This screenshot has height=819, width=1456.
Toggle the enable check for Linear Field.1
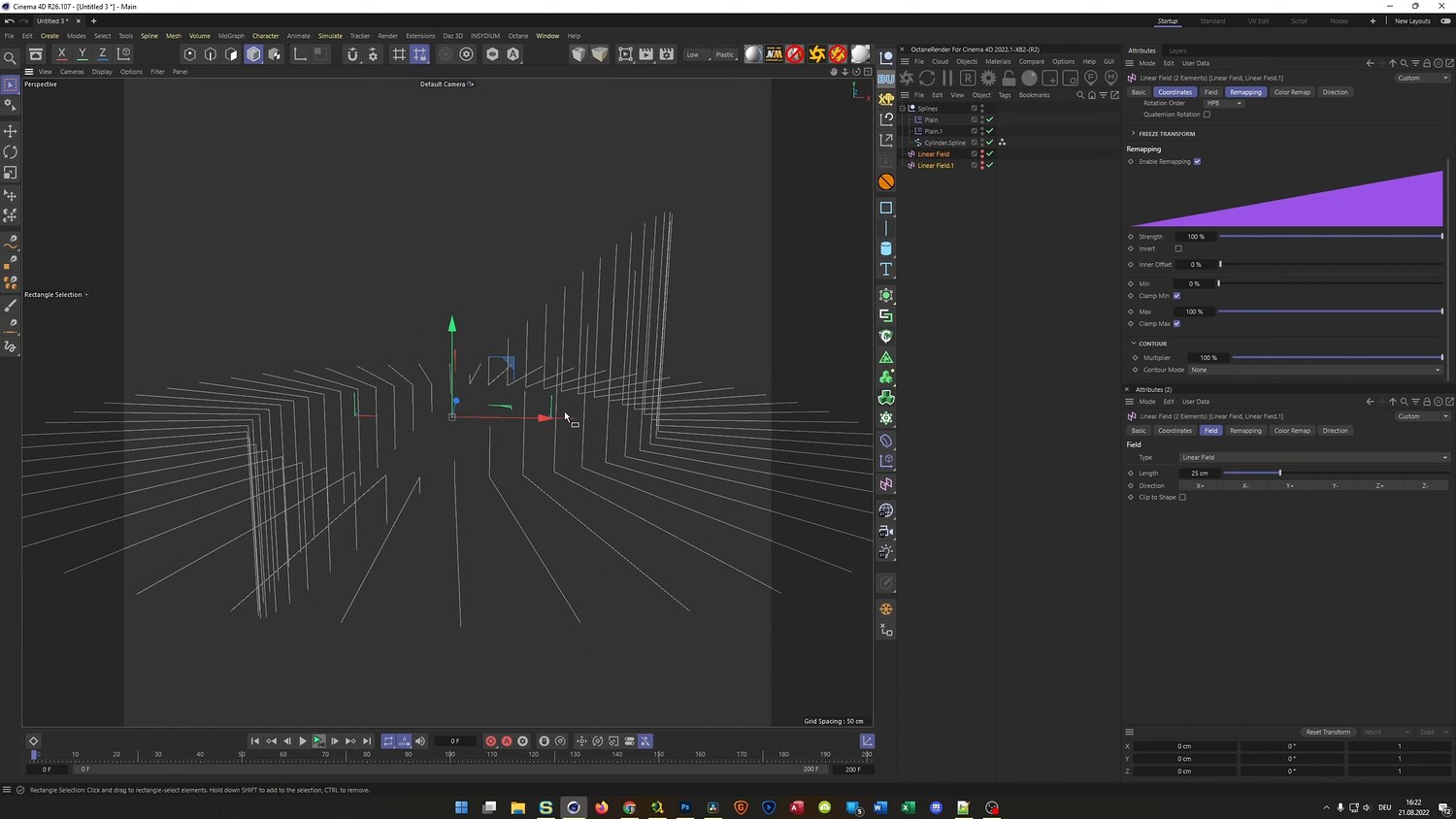990,166
